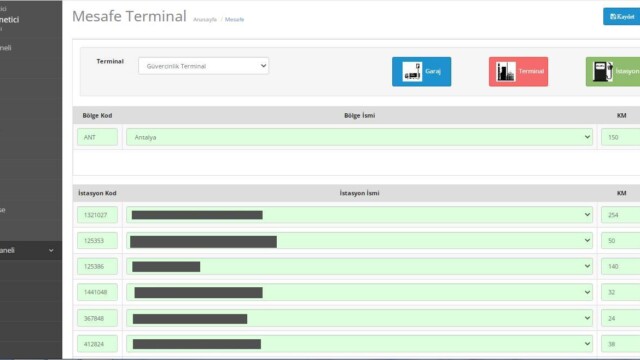
Task: Click the KM field showing 32
Action: 620,292
